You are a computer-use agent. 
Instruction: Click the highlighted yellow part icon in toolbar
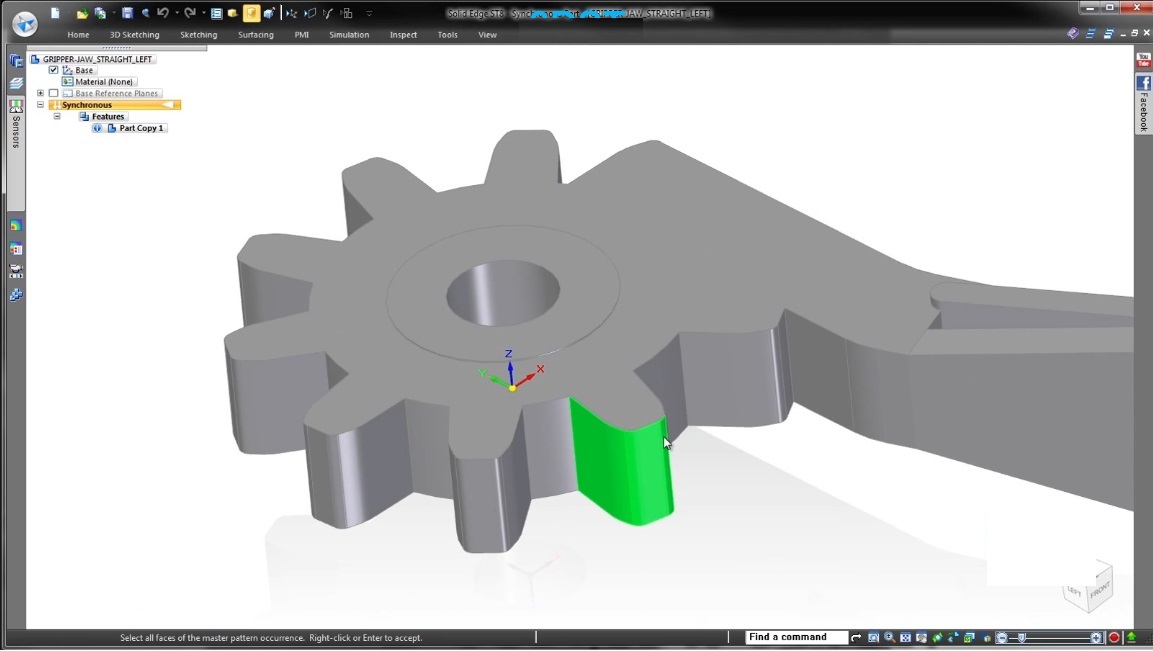pyautogui.click(x=251, y=13)
